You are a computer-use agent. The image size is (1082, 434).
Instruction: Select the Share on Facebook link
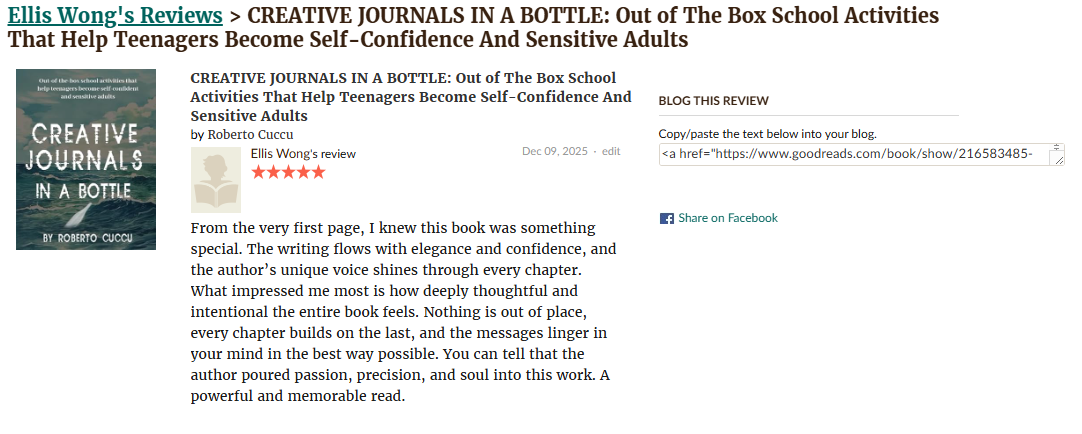pyautogui.click(x=727, y=218)
